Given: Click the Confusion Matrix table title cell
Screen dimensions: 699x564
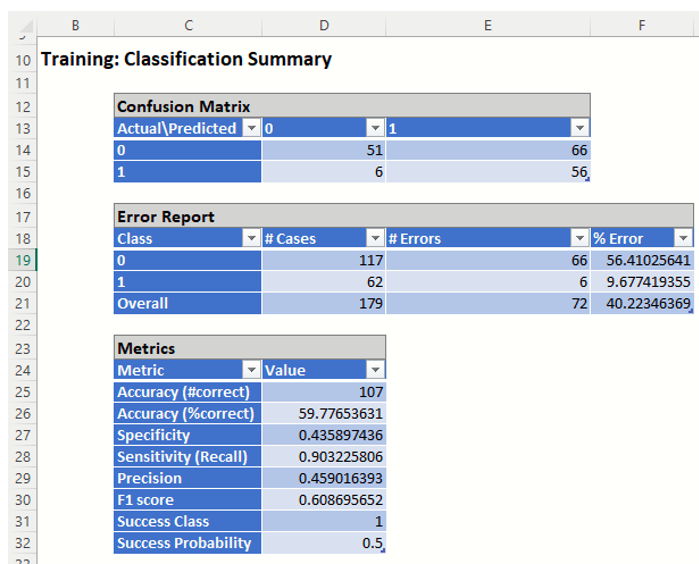Looking at the screenshot, I should pyautogui.click(x=187, y=106).
